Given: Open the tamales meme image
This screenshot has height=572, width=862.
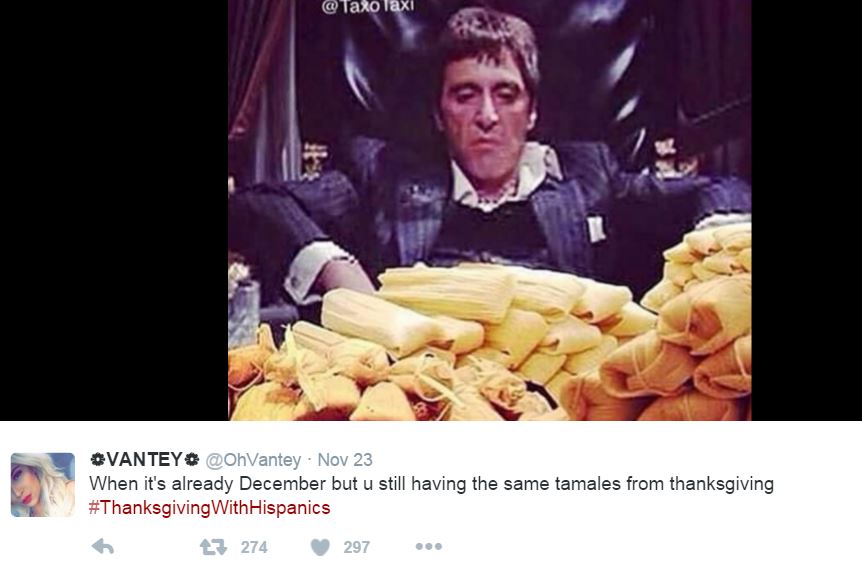Looking at the screenshot, I should coord(490,210).
